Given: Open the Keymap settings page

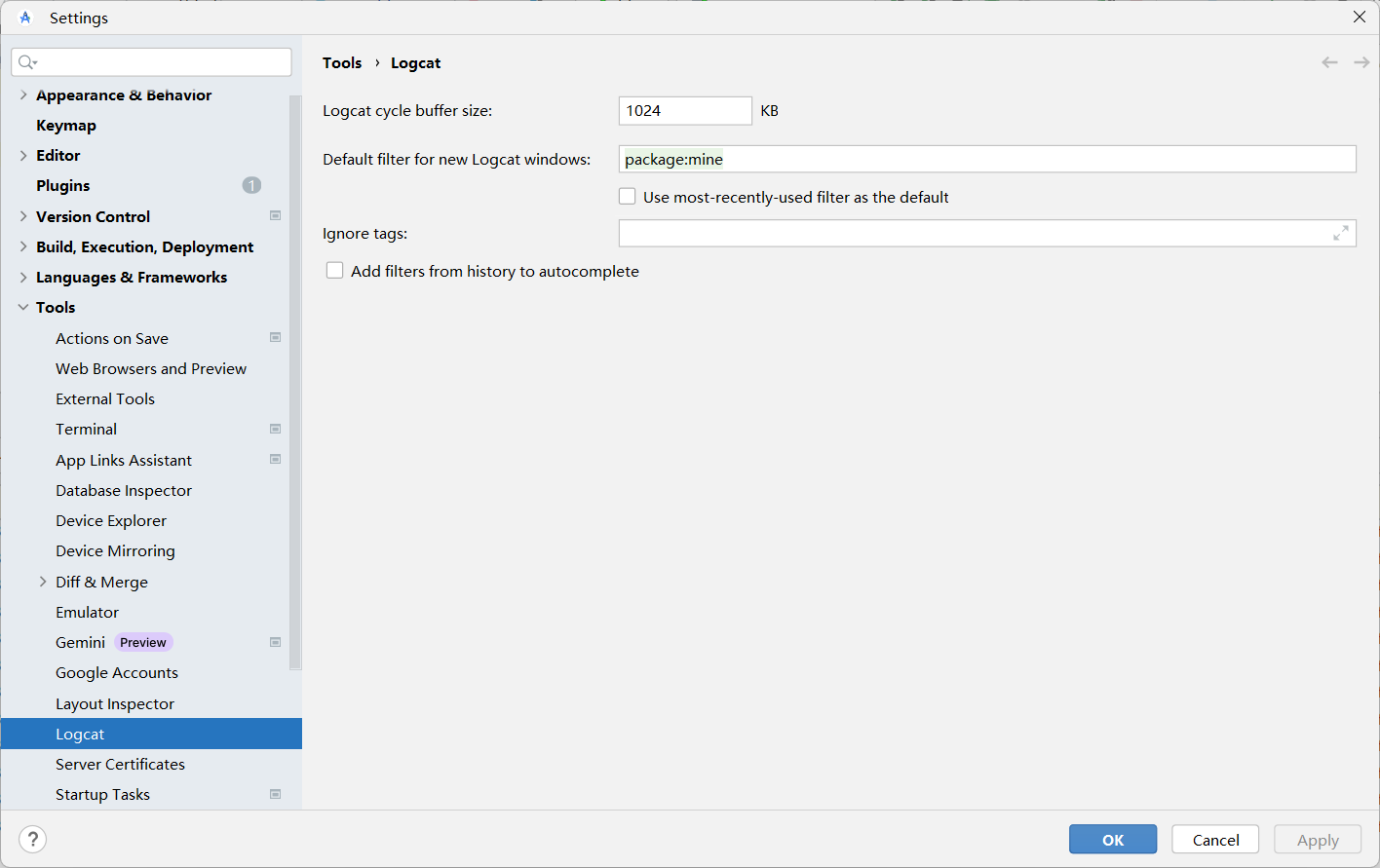Looking at the screenshot, I should (66, 125).
